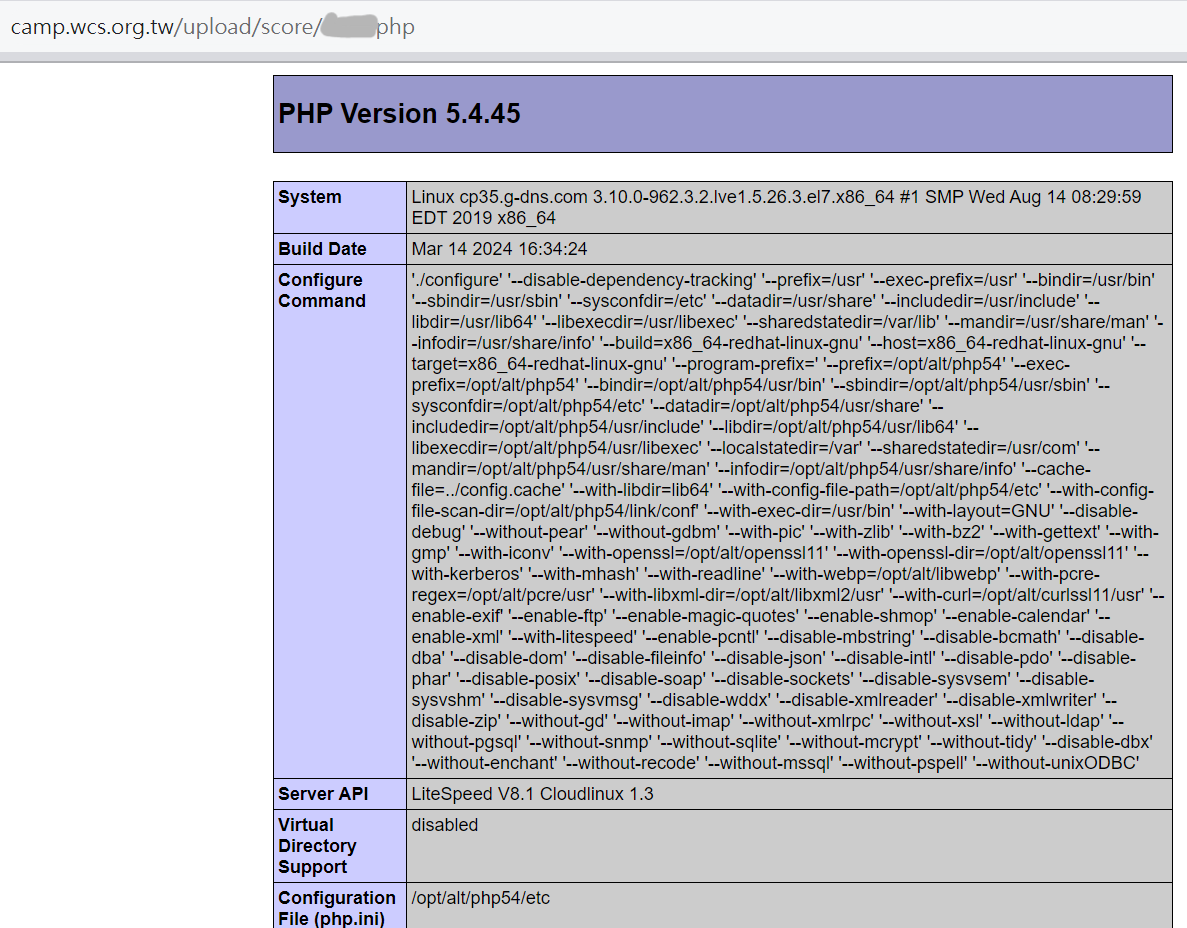Click LiteSpeed V8.1 Cloudlinux 1.3 value
1187x928 pixels.
coord(532,794)
